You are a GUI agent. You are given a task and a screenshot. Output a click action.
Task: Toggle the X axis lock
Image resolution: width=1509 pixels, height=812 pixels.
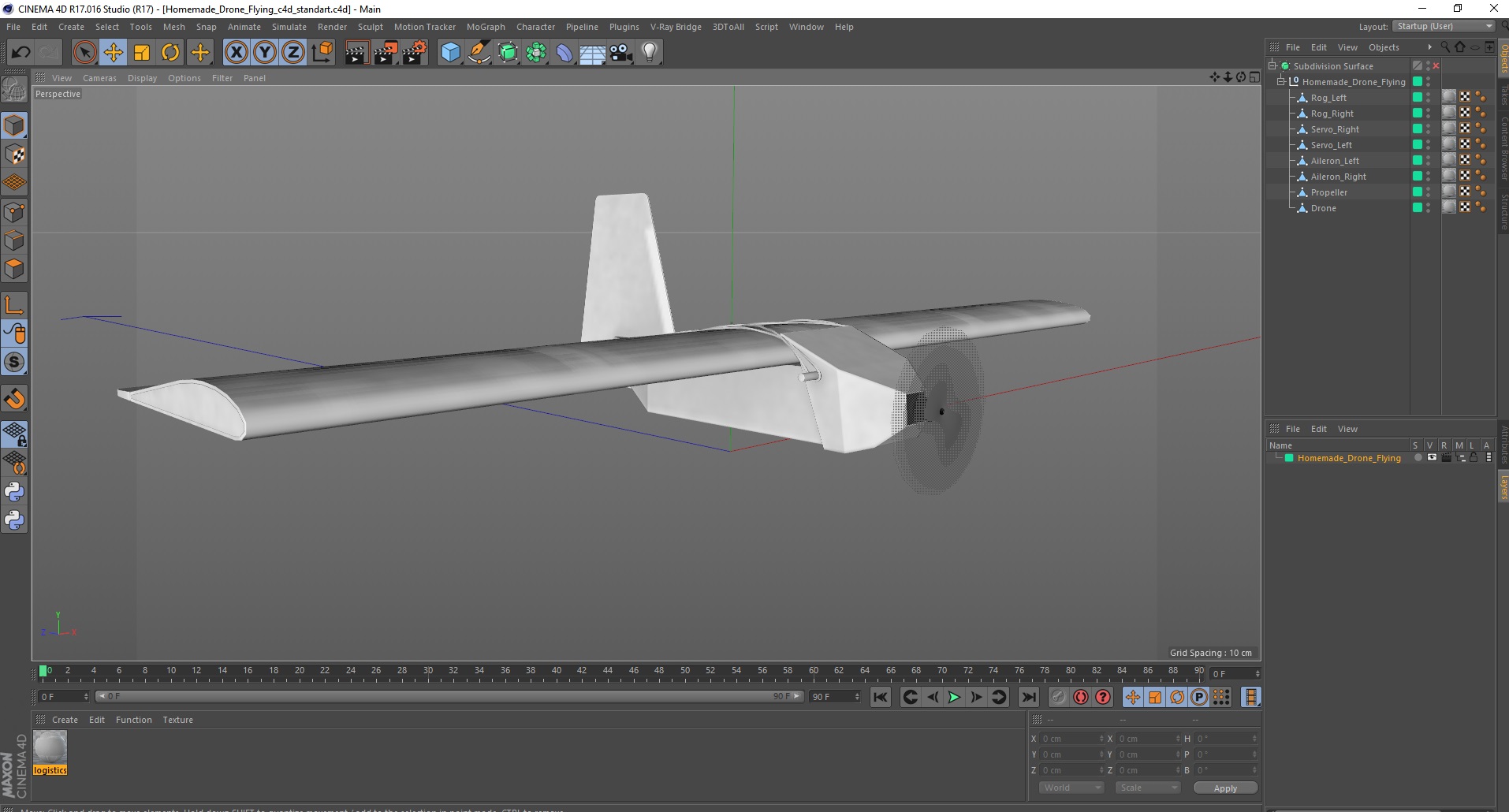[x=236, y=53]
